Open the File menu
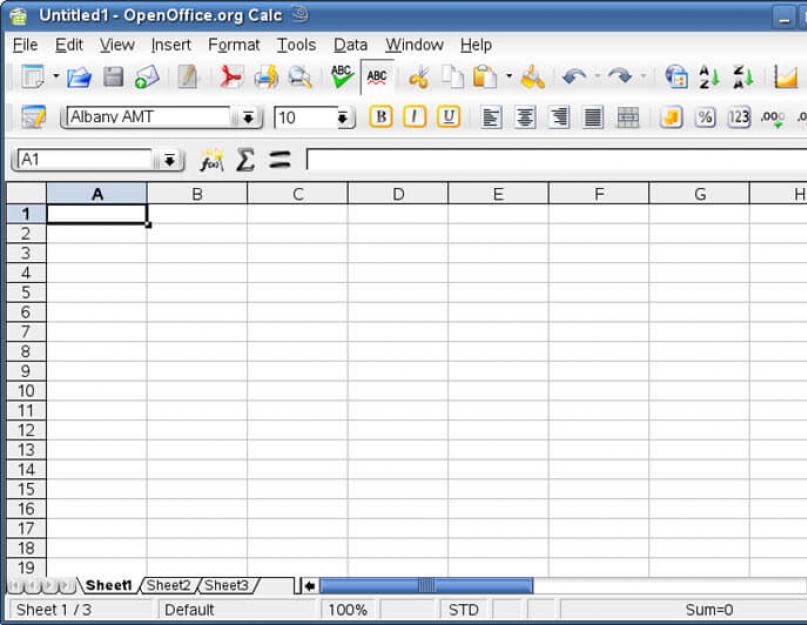 click(x=25, y=45)
